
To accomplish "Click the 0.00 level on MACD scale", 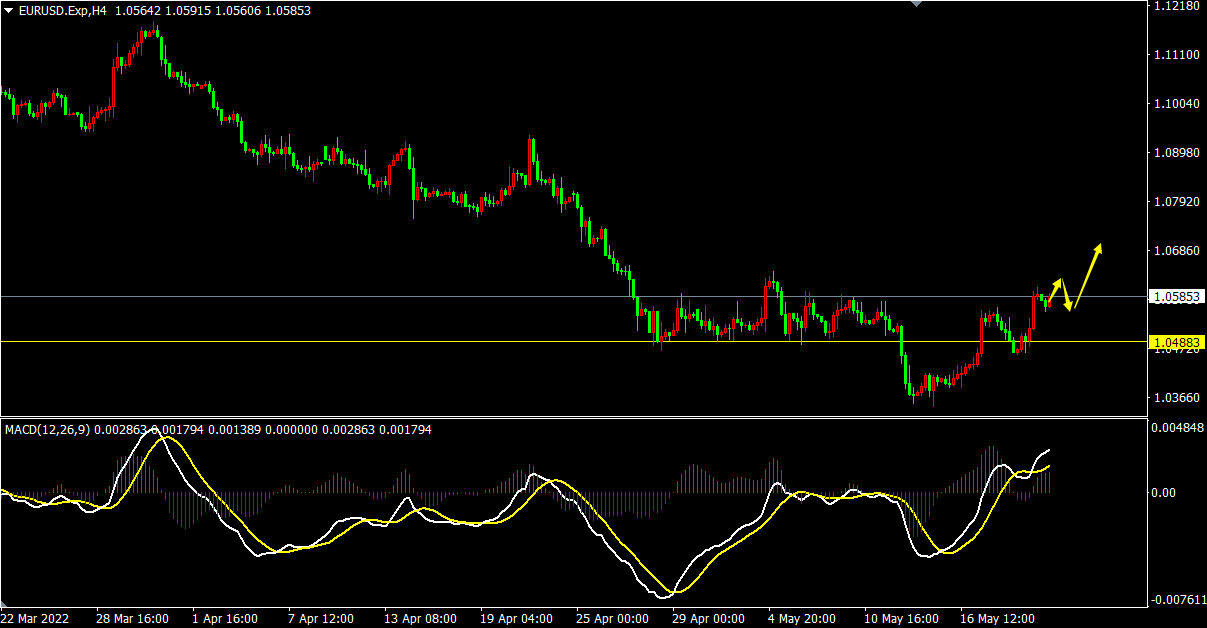I will (x=1166, y=492).
